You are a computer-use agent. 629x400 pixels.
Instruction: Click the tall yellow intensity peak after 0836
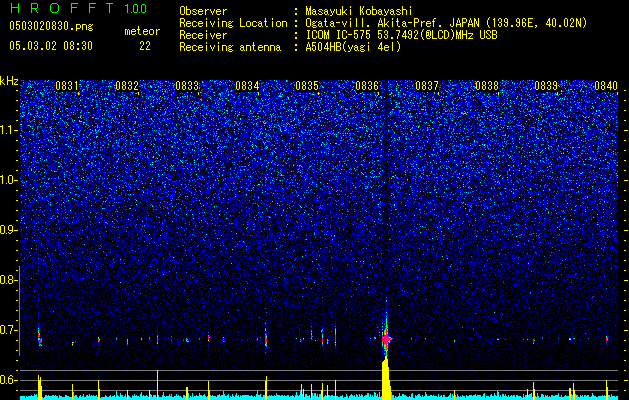[386, 379]
